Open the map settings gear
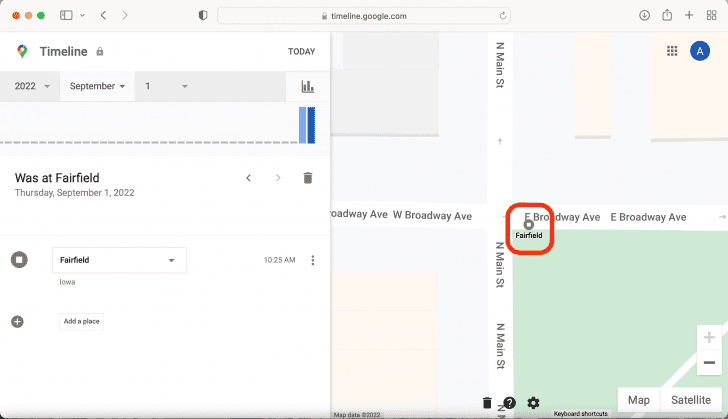728x419 pixels. (533, 403)
